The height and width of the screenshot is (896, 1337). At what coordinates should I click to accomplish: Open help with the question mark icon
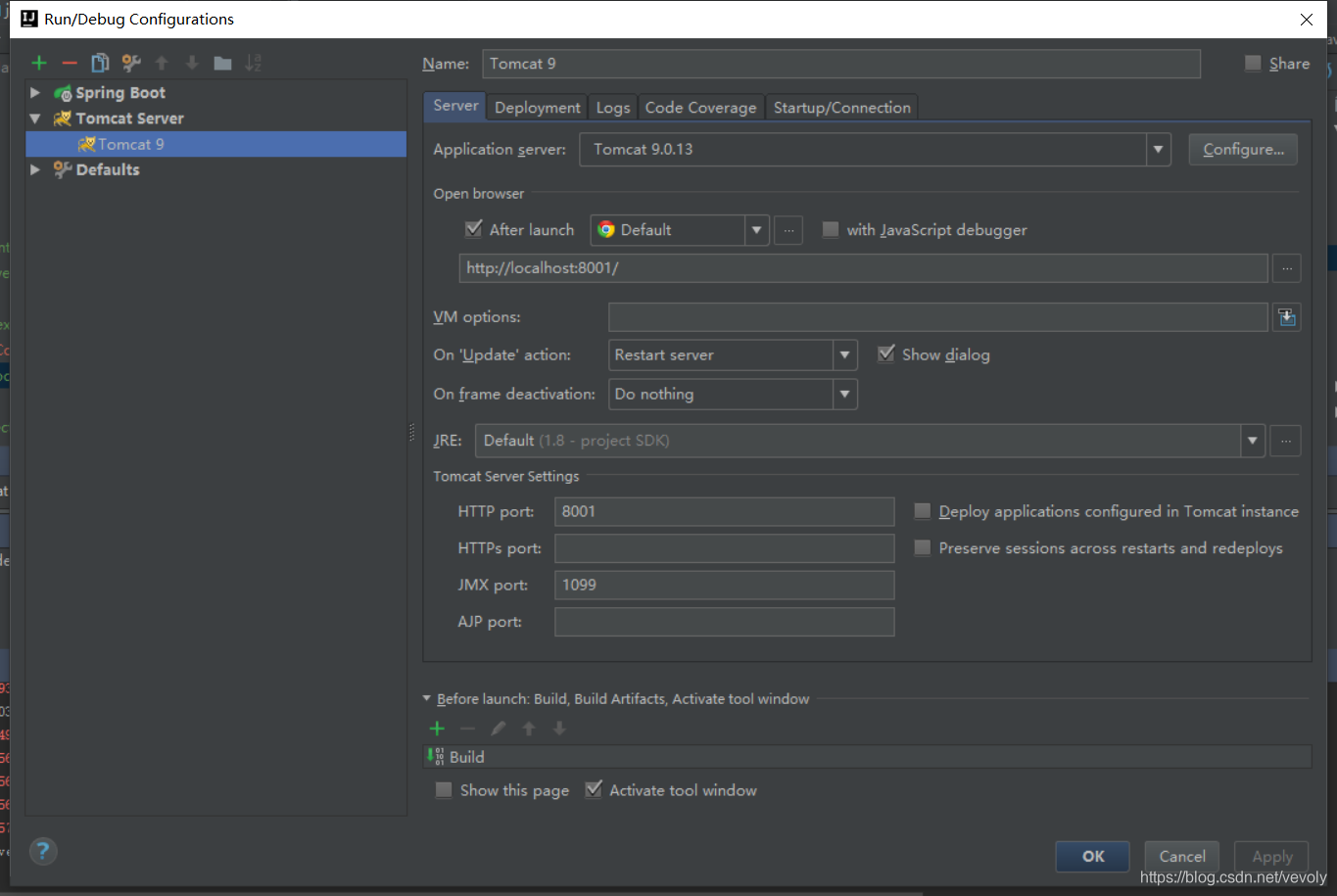[43, 851]
